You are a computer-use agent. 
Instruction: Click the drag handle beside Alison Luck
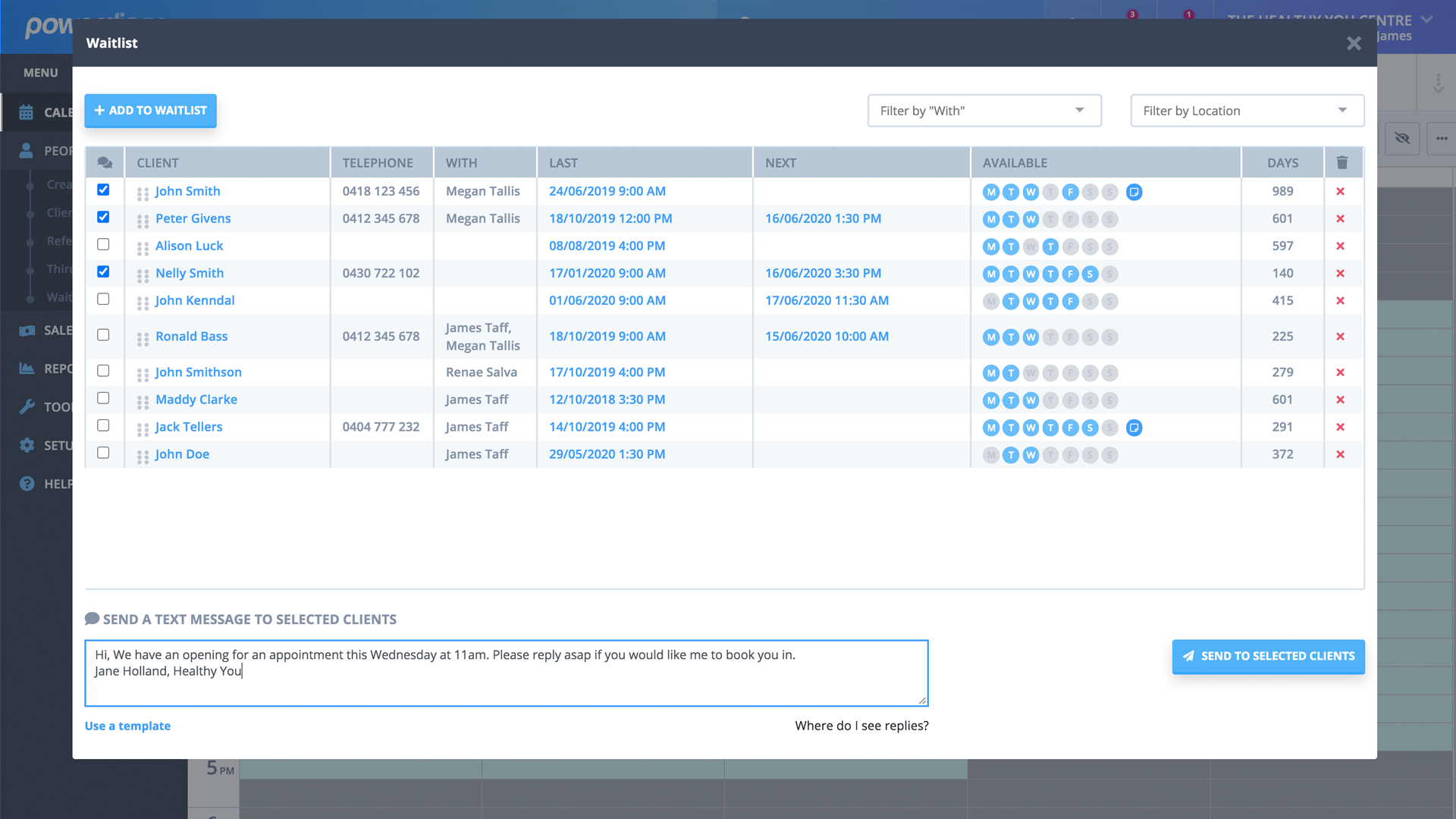(x=143, y=248)
